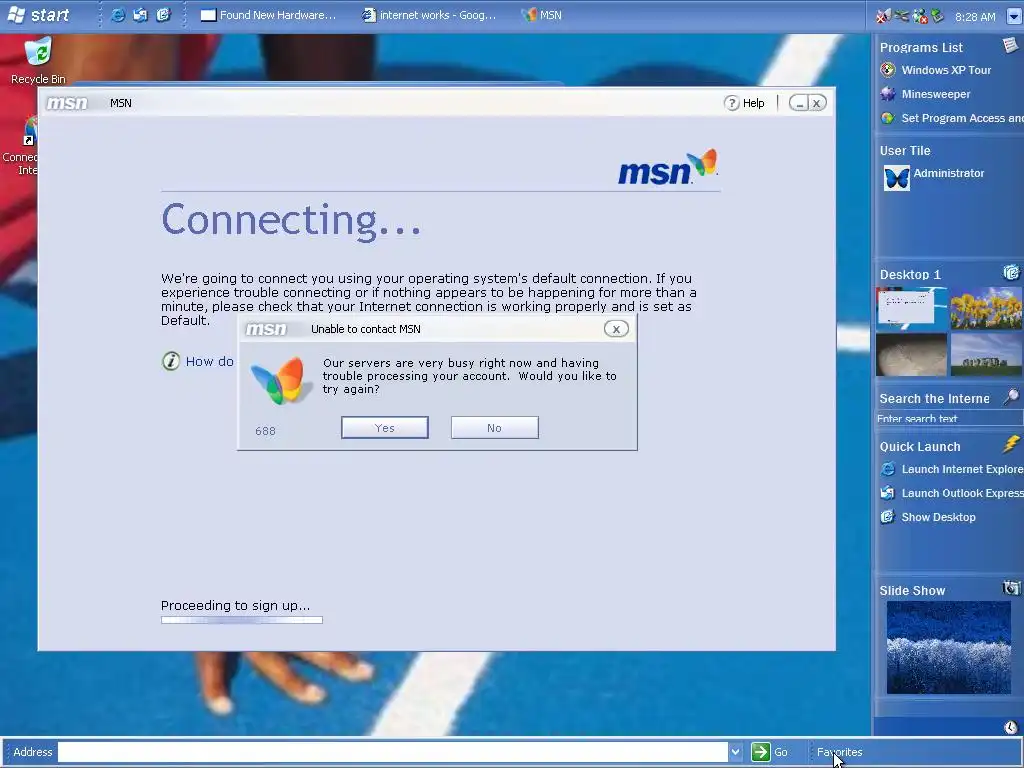Click the Minesweeper mine icon

888,94
